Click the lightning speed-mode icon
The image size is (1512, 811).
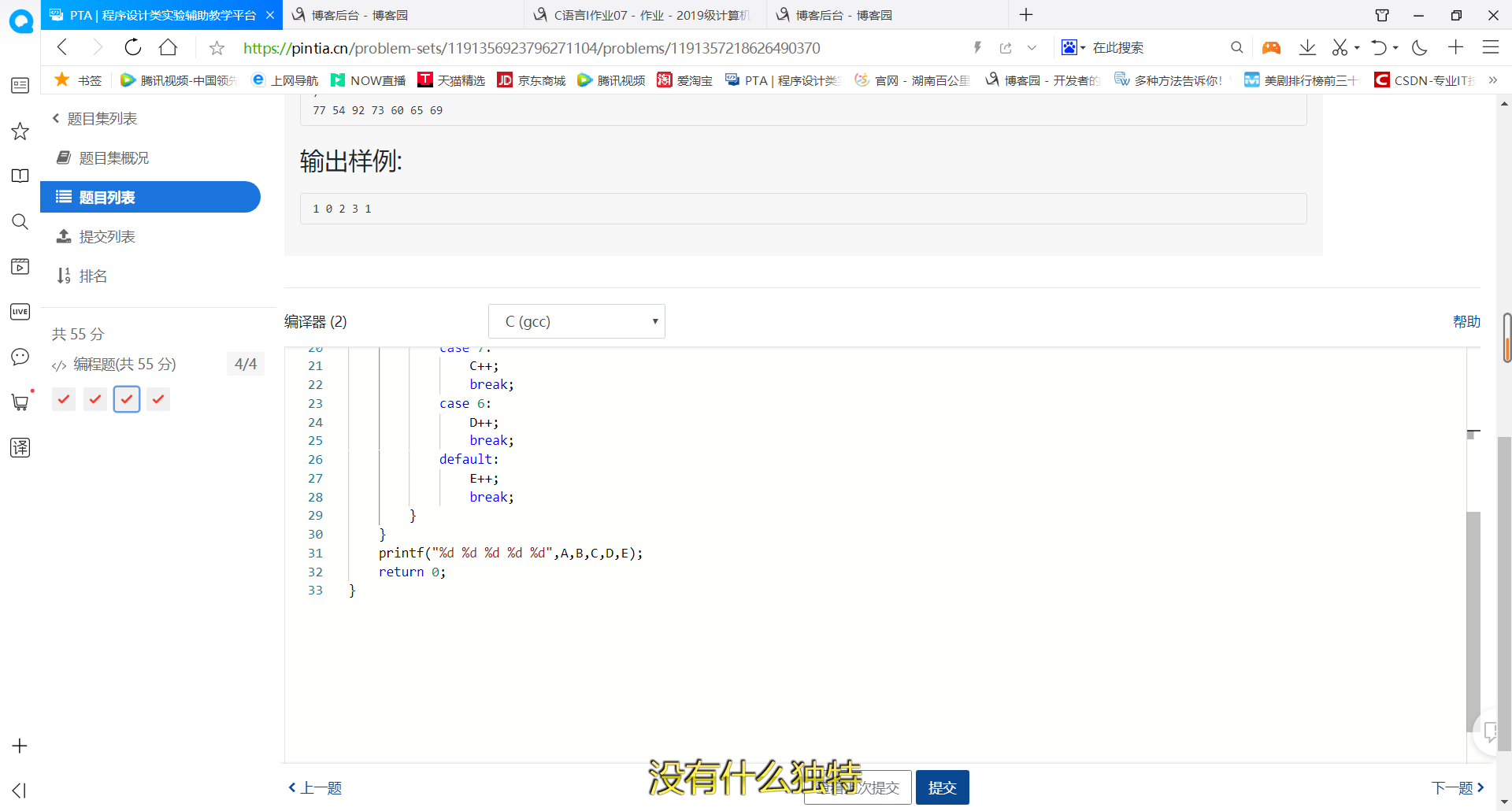977,47
